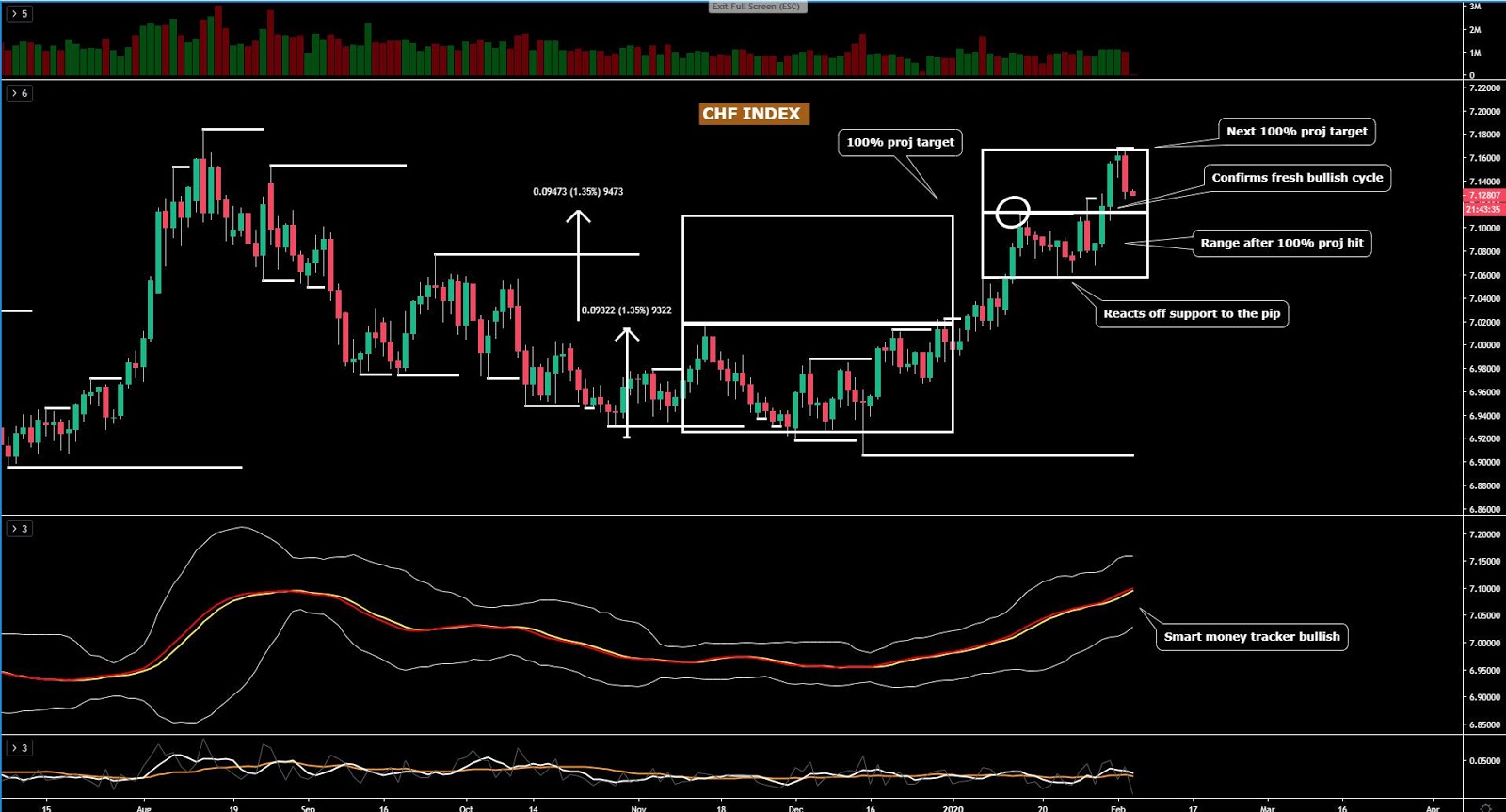Viewport: 1506px width, 812px height.
Task: Click the 6.86000 price axis label
Action: (x=1484, y=509)
